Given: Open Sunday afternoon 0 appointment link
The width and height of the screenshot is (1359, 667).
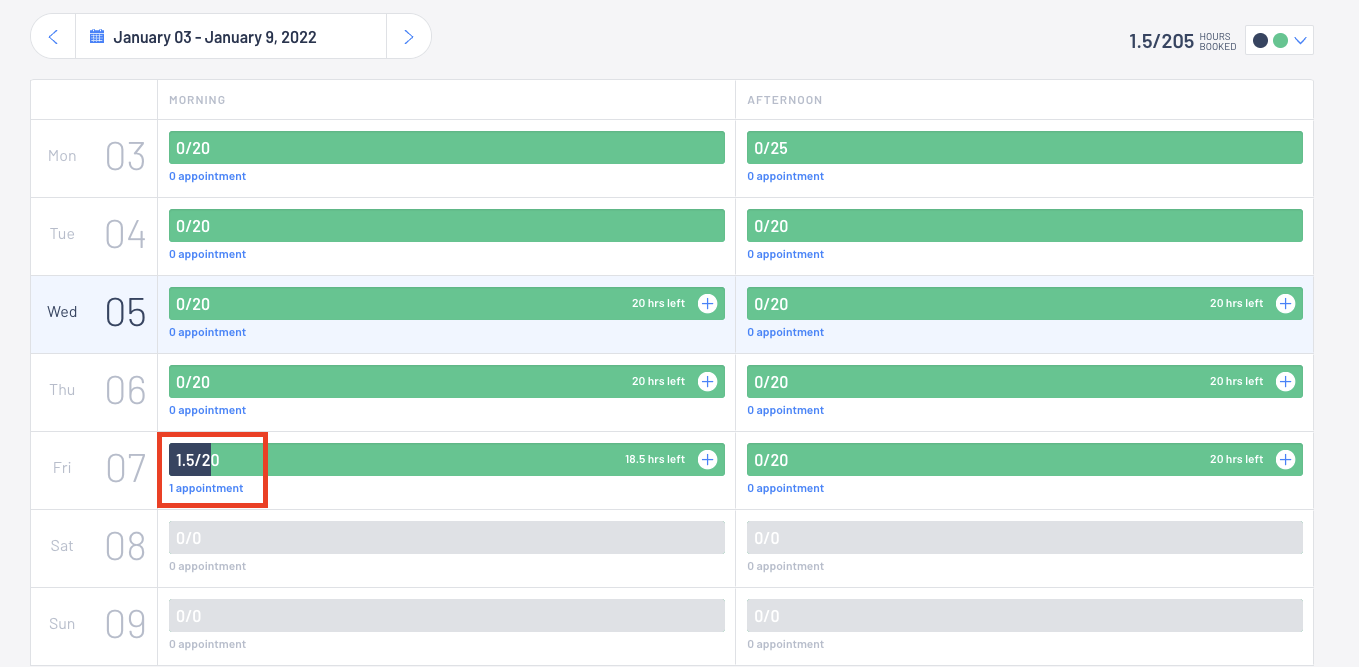Looking at the screenshot, I should (785, 644).
